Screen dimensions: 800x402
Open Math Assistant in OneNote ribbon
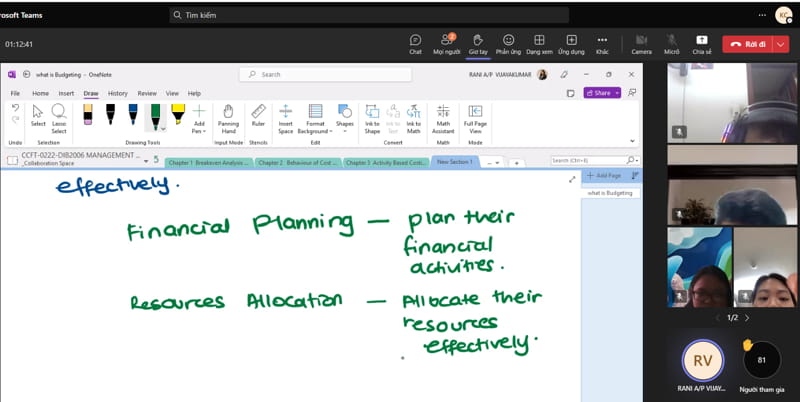[x=442, y=118]
